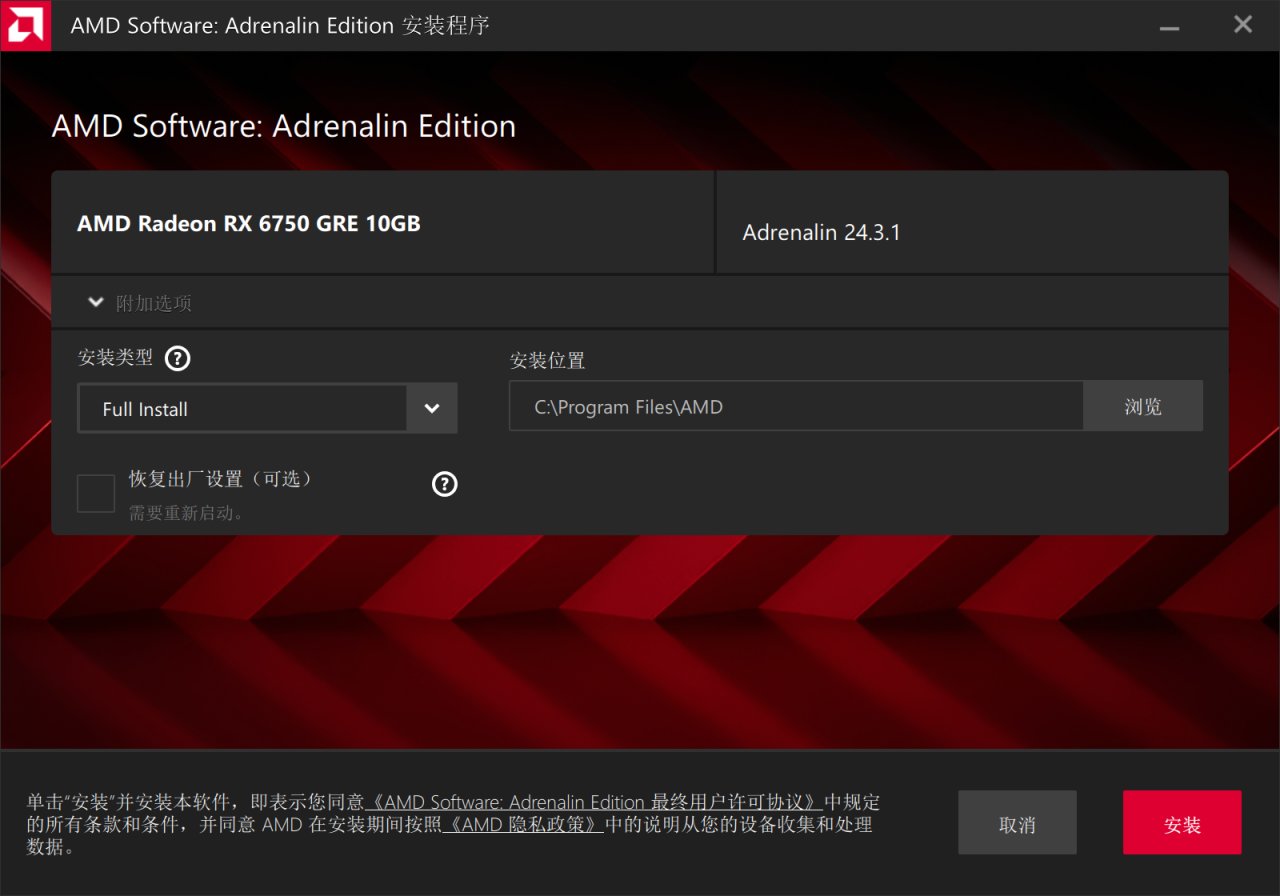Viewport: 1280px width, 896px height.
Task: Click the 安装位置 label
Action: (x=548, y=360)
